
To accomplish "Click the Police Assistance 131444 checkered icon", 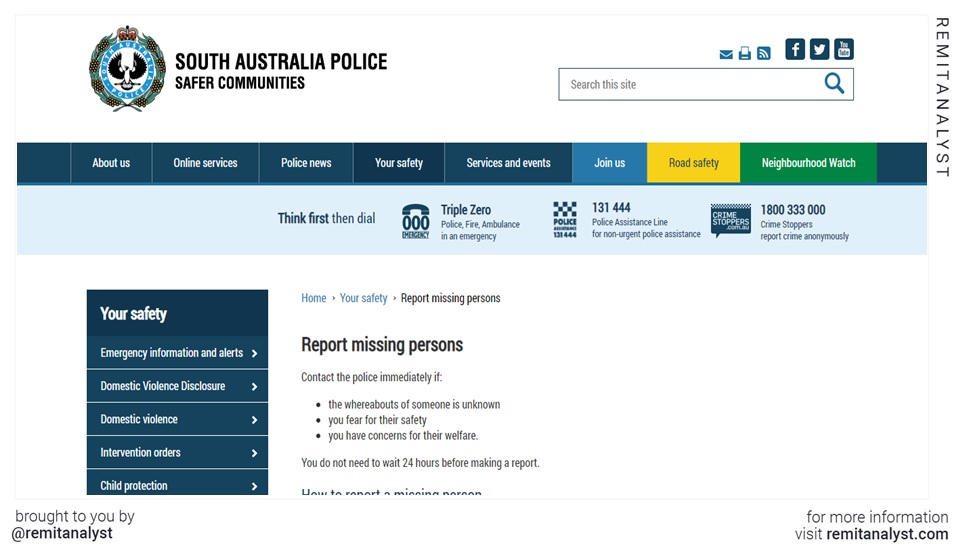I will (x=564, y=220).
